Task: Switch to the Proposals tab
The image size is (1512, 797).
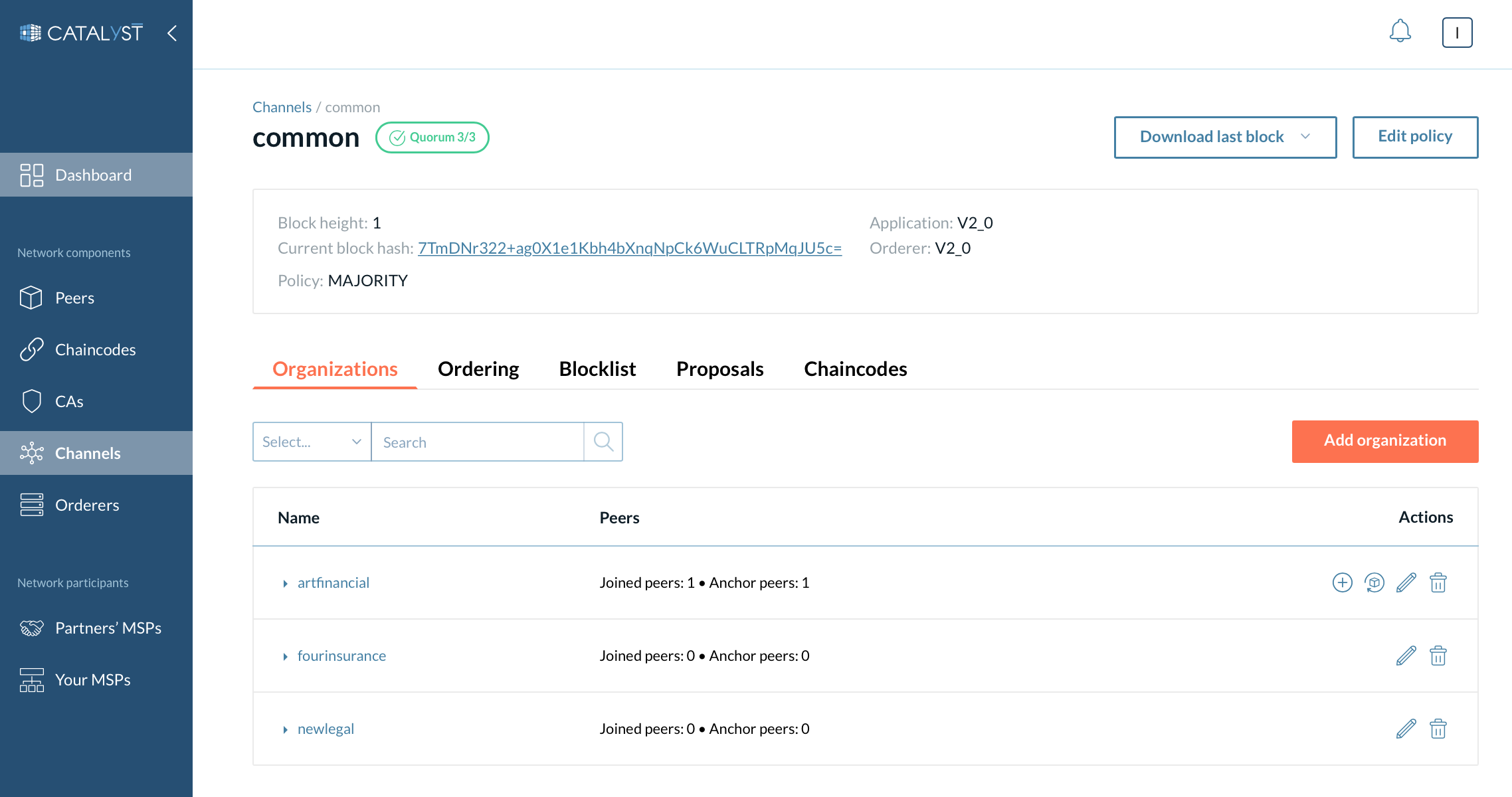Action: [x=719, y=369]
